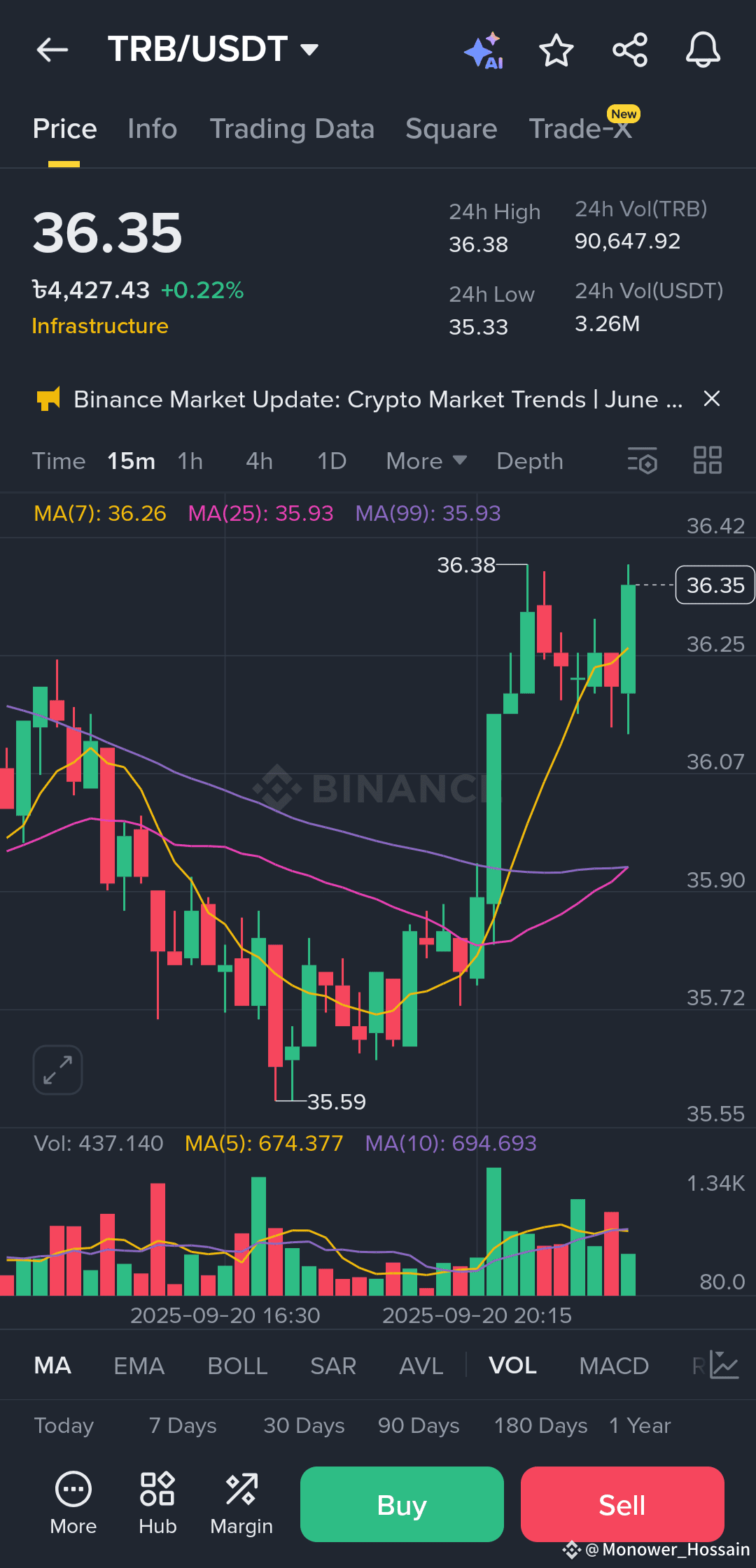Select the 180 Days performance range
Viewport: 756px width, 1568px height.
tap(540, 1425)
